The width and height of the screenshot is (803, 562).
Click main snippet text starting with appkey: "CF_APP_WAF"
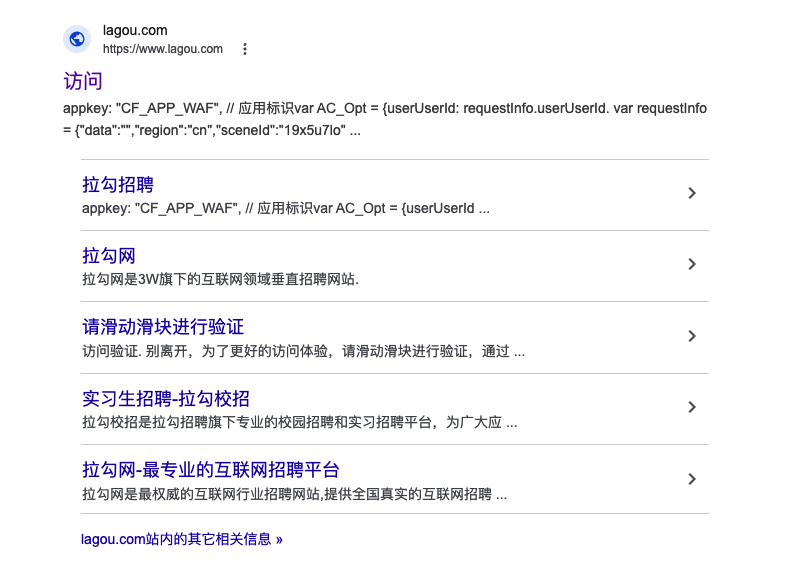pos(385,119)
